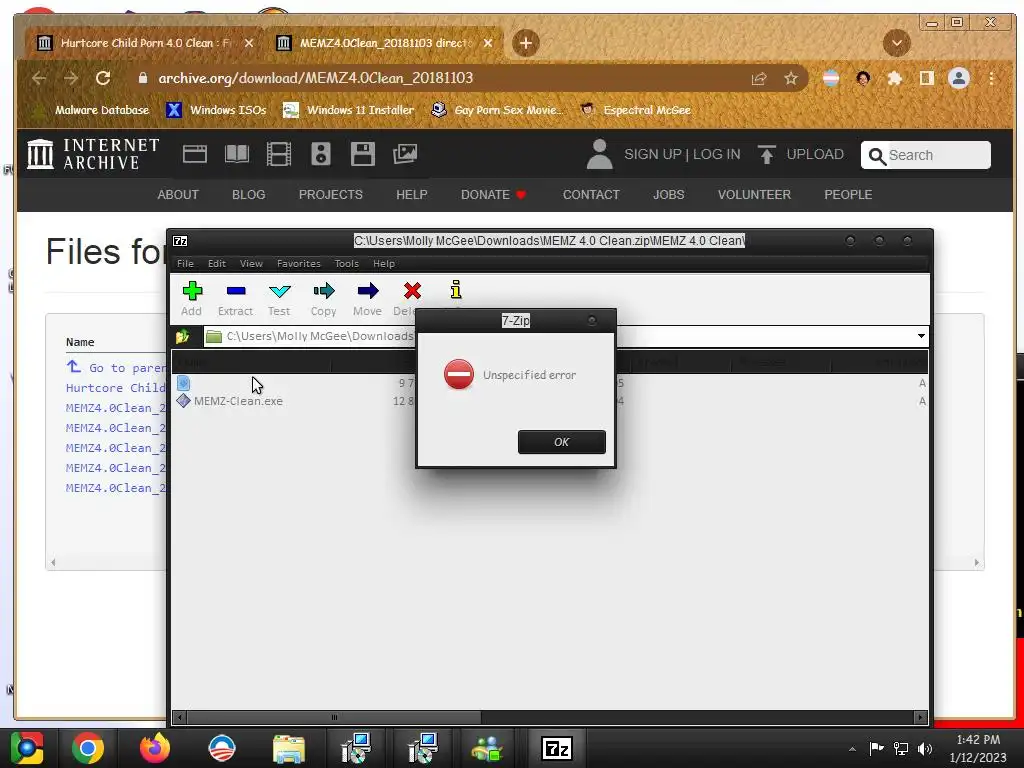Open the Malware Database bookmark
Image resolution: width=1024 pixels, height=768 pixels.
point(93,110)
